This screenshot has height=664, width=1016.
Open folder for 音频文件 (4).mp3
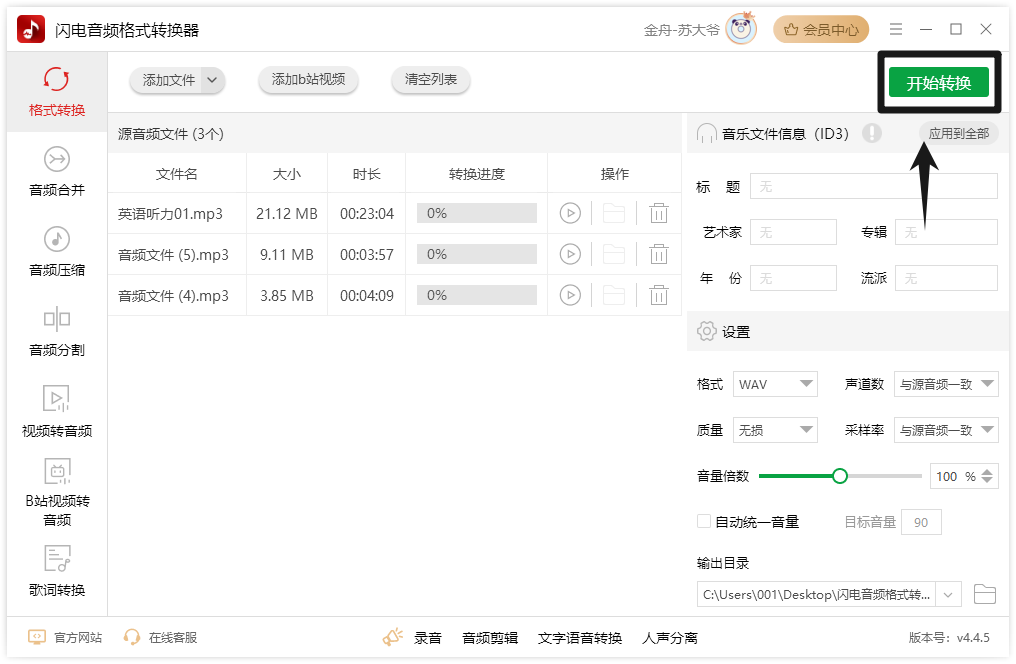pyautogui.click(x=614, y=295)
